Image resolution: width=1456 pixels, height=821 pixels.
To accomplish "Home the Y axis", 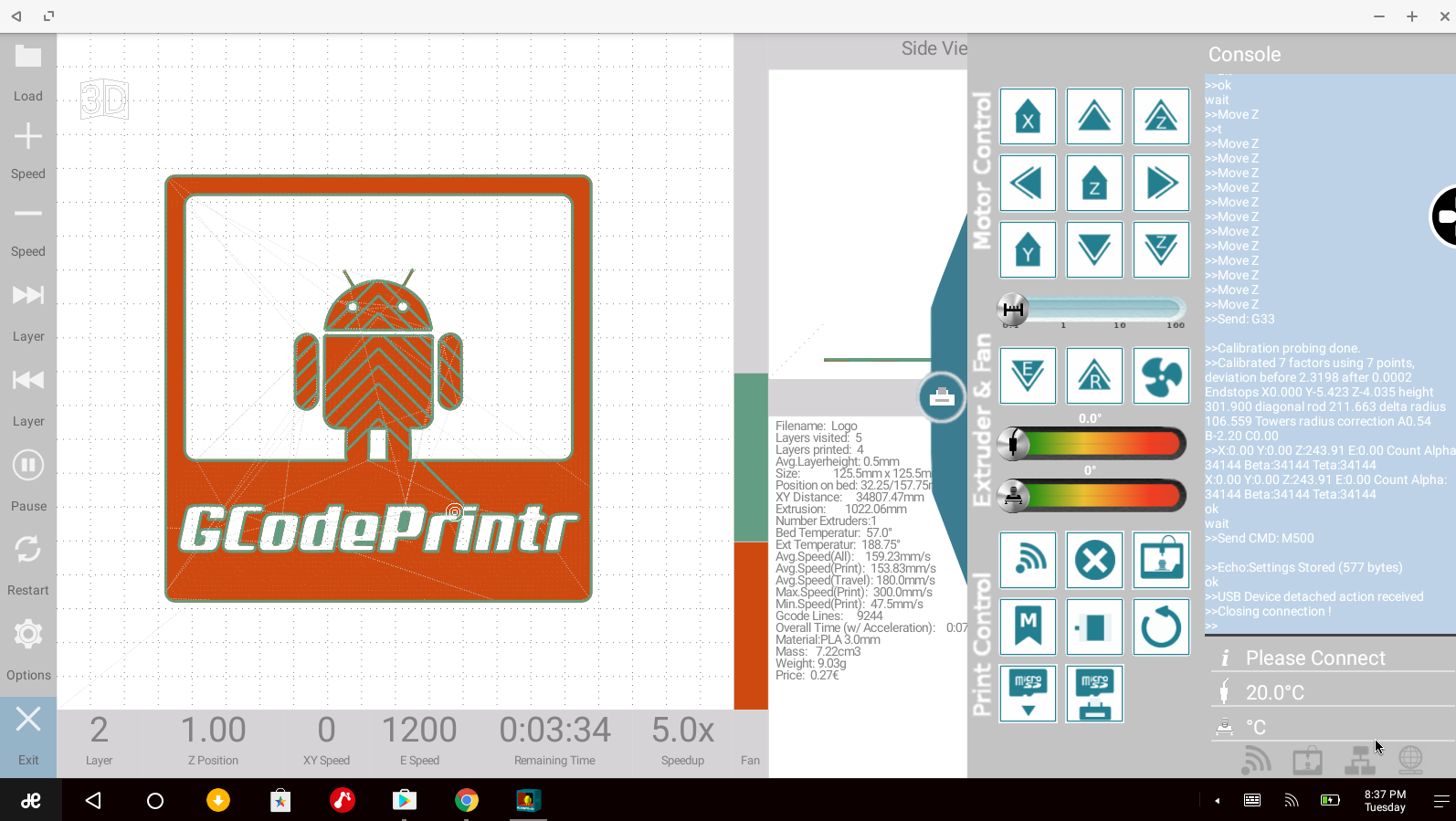I will point(1028,249).
